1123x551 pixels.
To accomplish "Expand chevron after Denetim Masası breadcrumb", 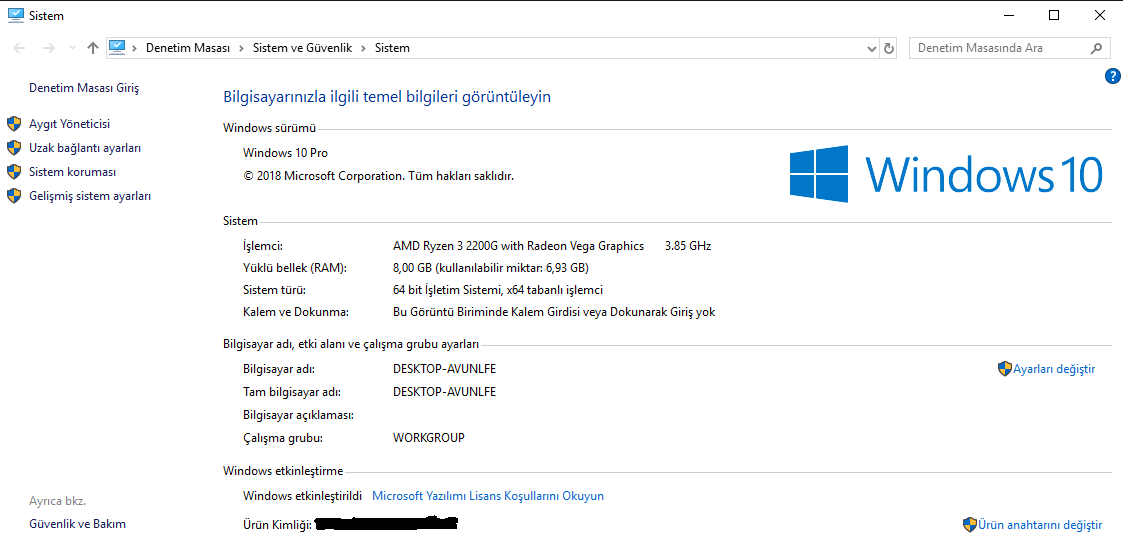I will [x=241, y=48].
